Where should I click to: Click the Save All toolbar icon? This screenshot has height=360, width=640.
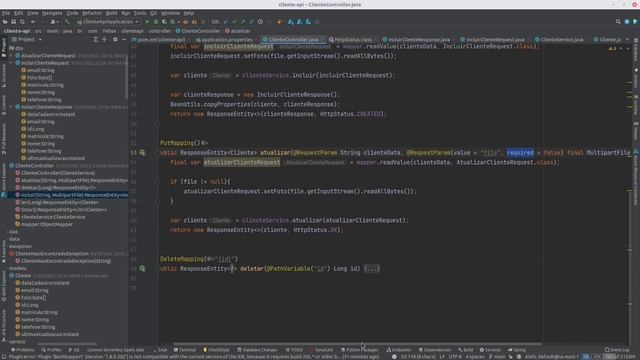(x=13, y=22)
